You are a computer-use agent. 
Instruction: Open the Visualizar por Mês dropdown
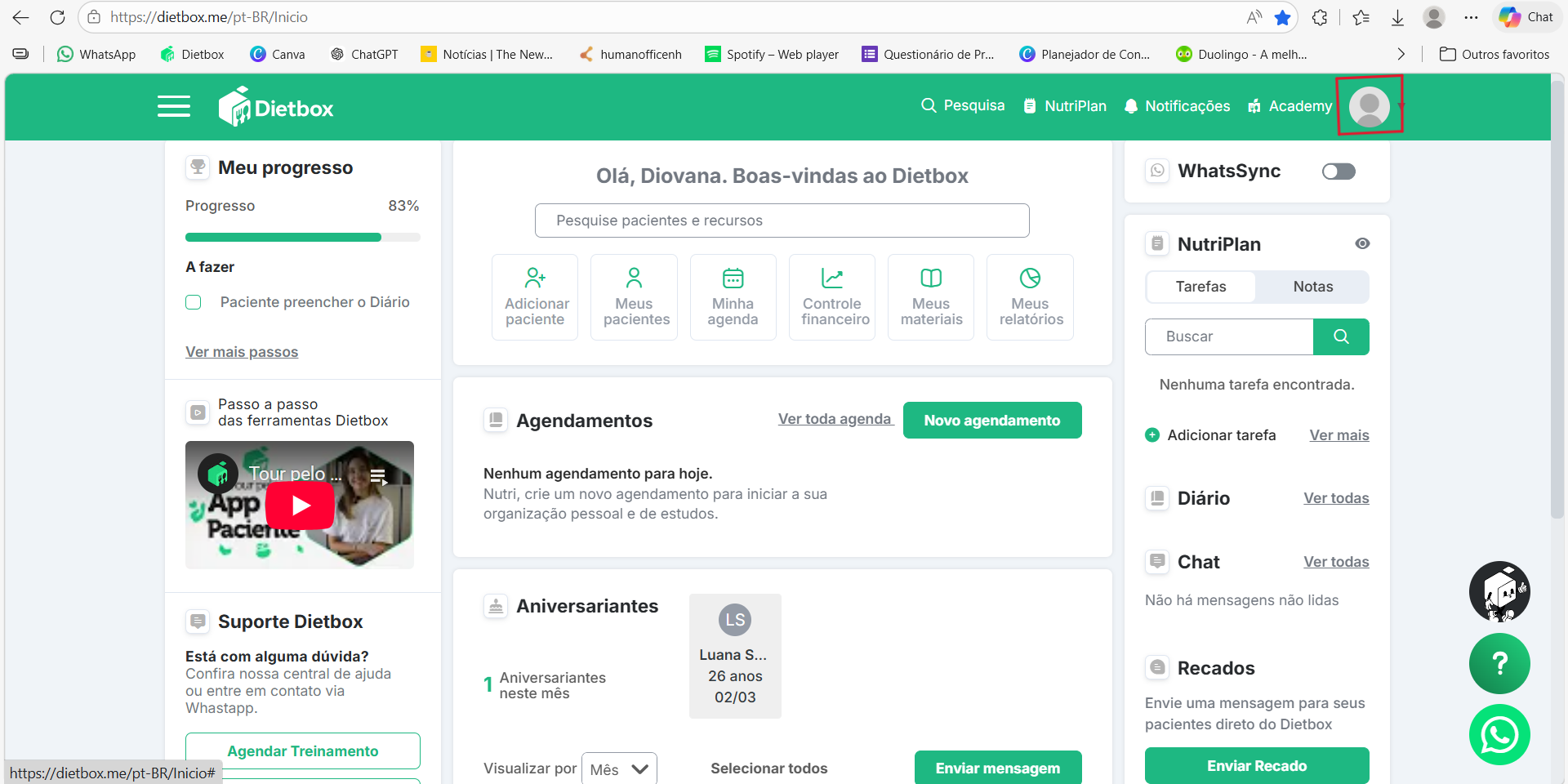[619, 769]
